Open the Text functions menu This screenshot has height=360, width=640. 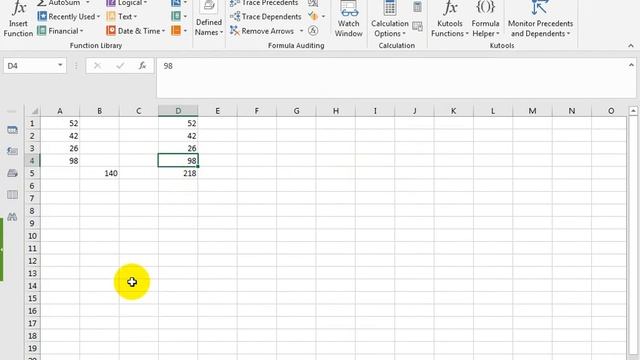(122, 17)
